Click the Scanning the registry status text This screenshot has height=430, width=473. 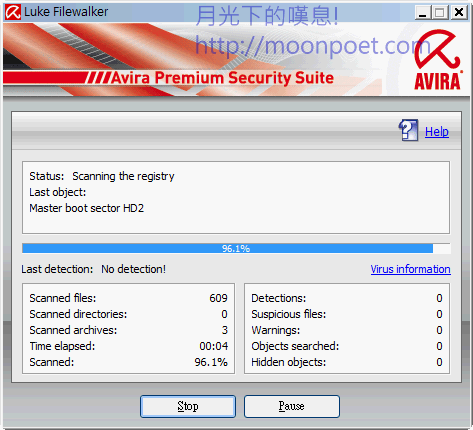coord(123,176)
